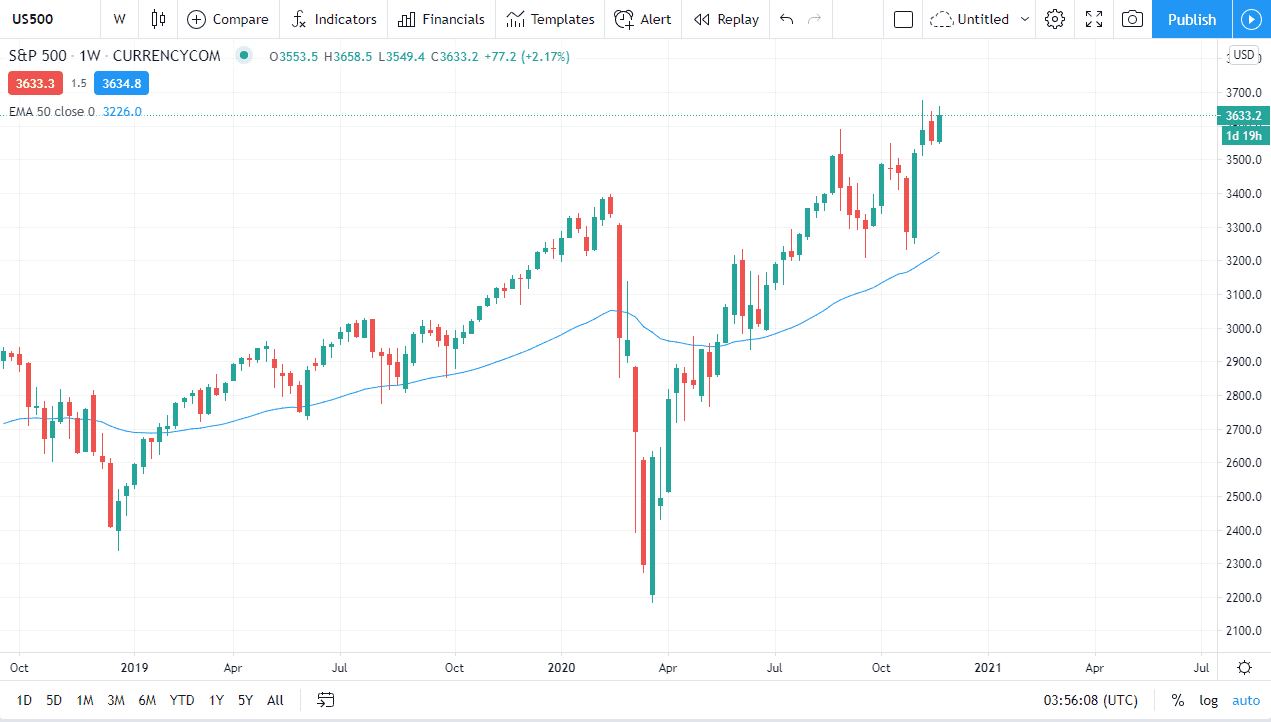Screen dimensions: 1271x722
Task: Toggle auto price scale
Action: (1246, 700)
